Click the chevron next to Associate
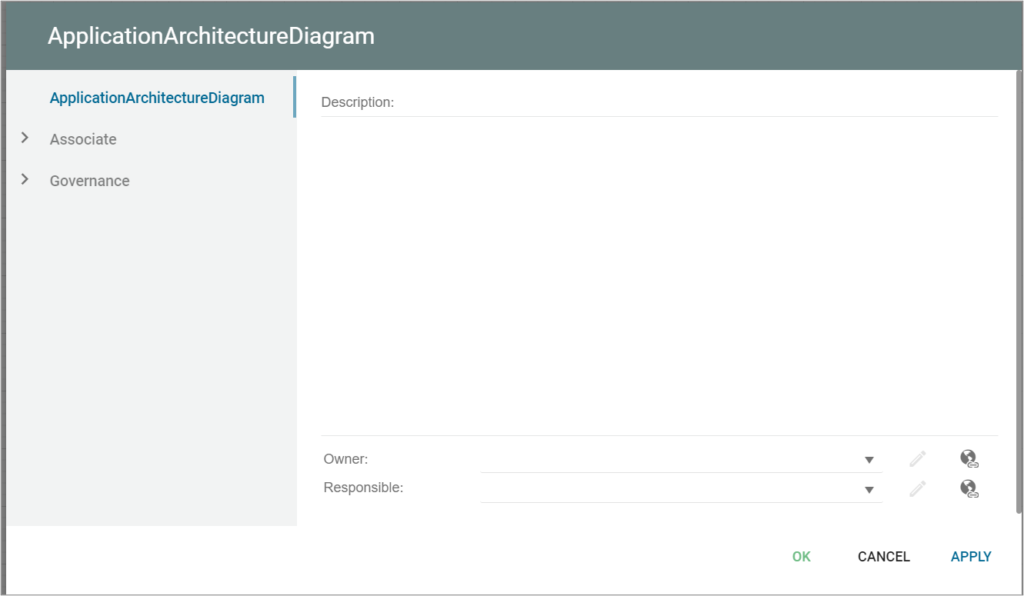The height and width of the screenshot is (596, 1024). coord(24,138)
